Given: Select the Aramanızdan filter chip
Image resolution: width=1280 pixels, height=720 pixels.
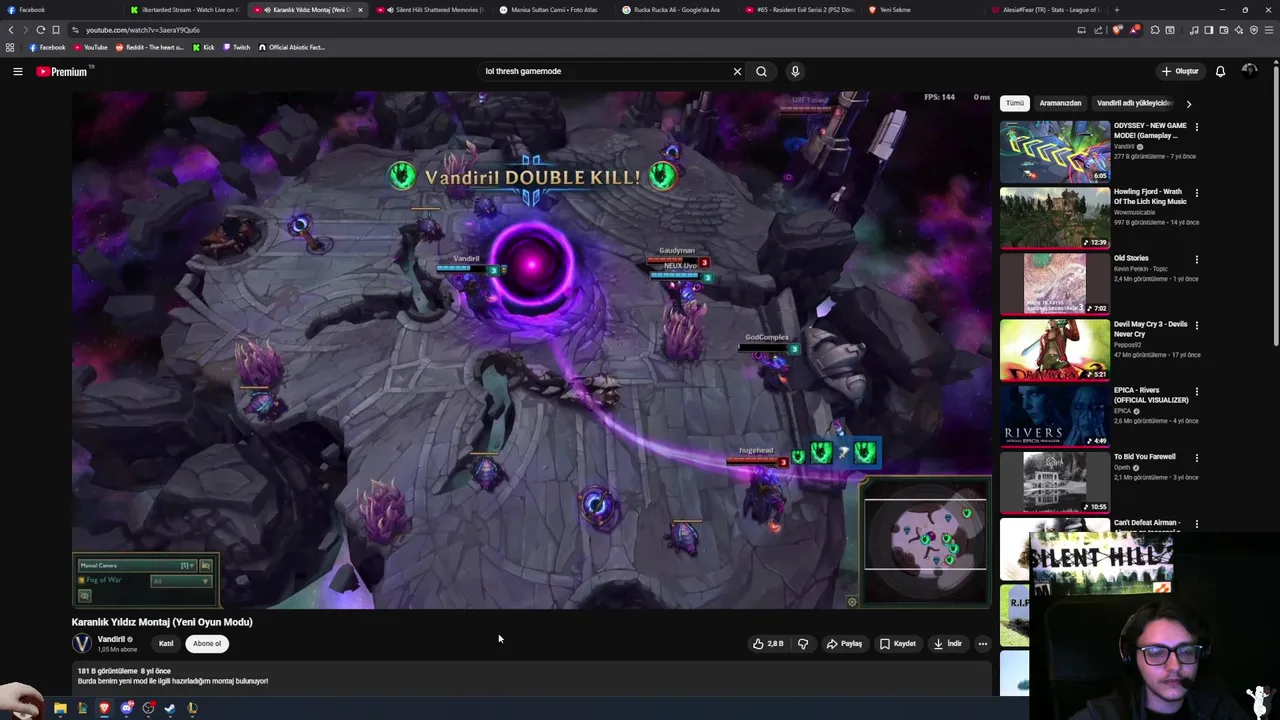Looking at the screenshot, I should 1060,103.
